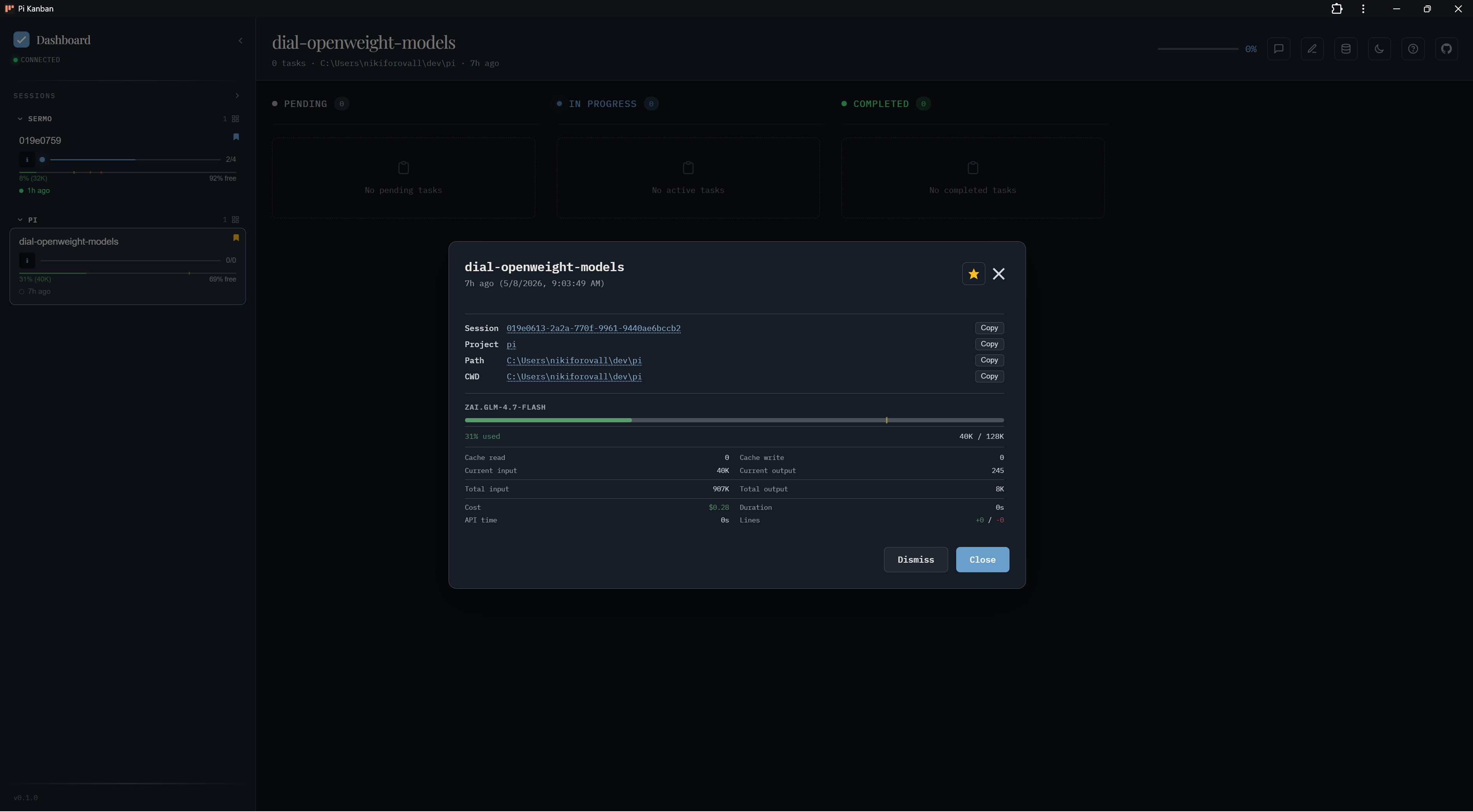Collapse the sidebar with the chevron

pos(240,41)
